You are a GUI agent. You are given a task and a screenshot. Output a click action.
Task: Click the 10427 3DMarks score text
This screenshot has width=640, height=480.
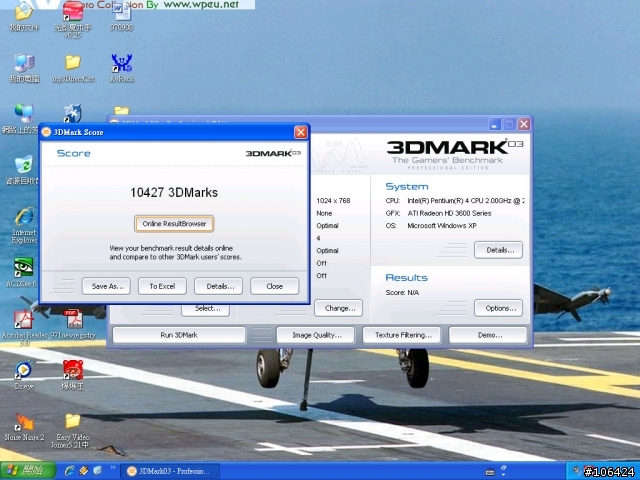[x=174, y=193]
